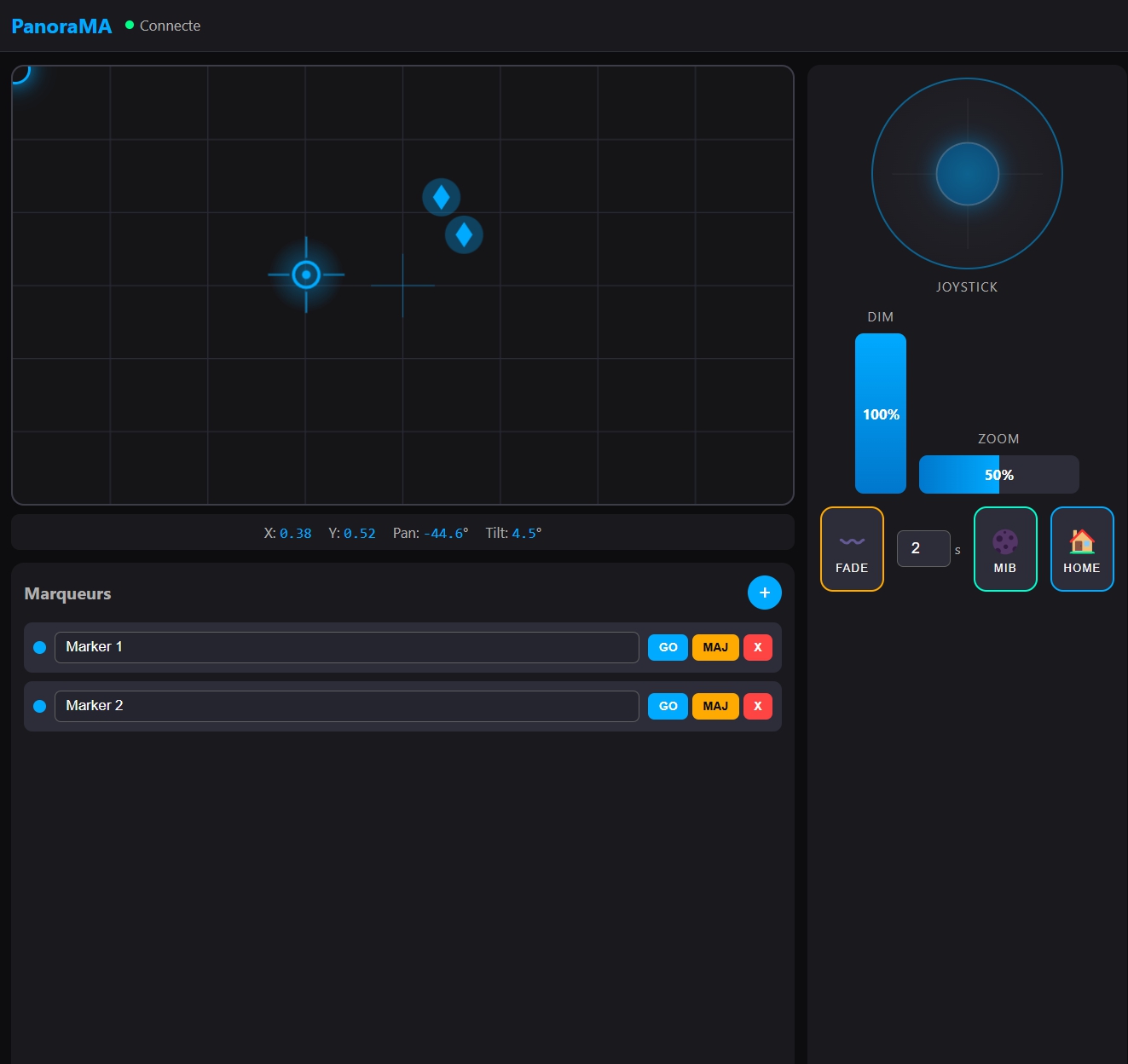Image resolution: width=1128 pixels, height=1064 pixels.
Task: Click the Pan value -44.6°
Action: click(x=446, y=534)
